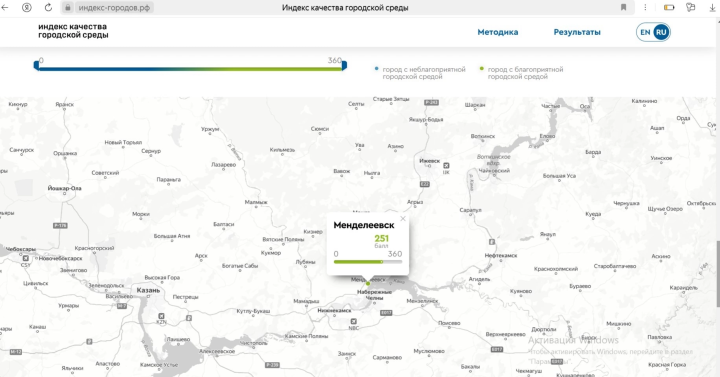Click the индекс качества городской среды logo
The width and height of the screenshot is (720, 377).
tap(73, 31)
